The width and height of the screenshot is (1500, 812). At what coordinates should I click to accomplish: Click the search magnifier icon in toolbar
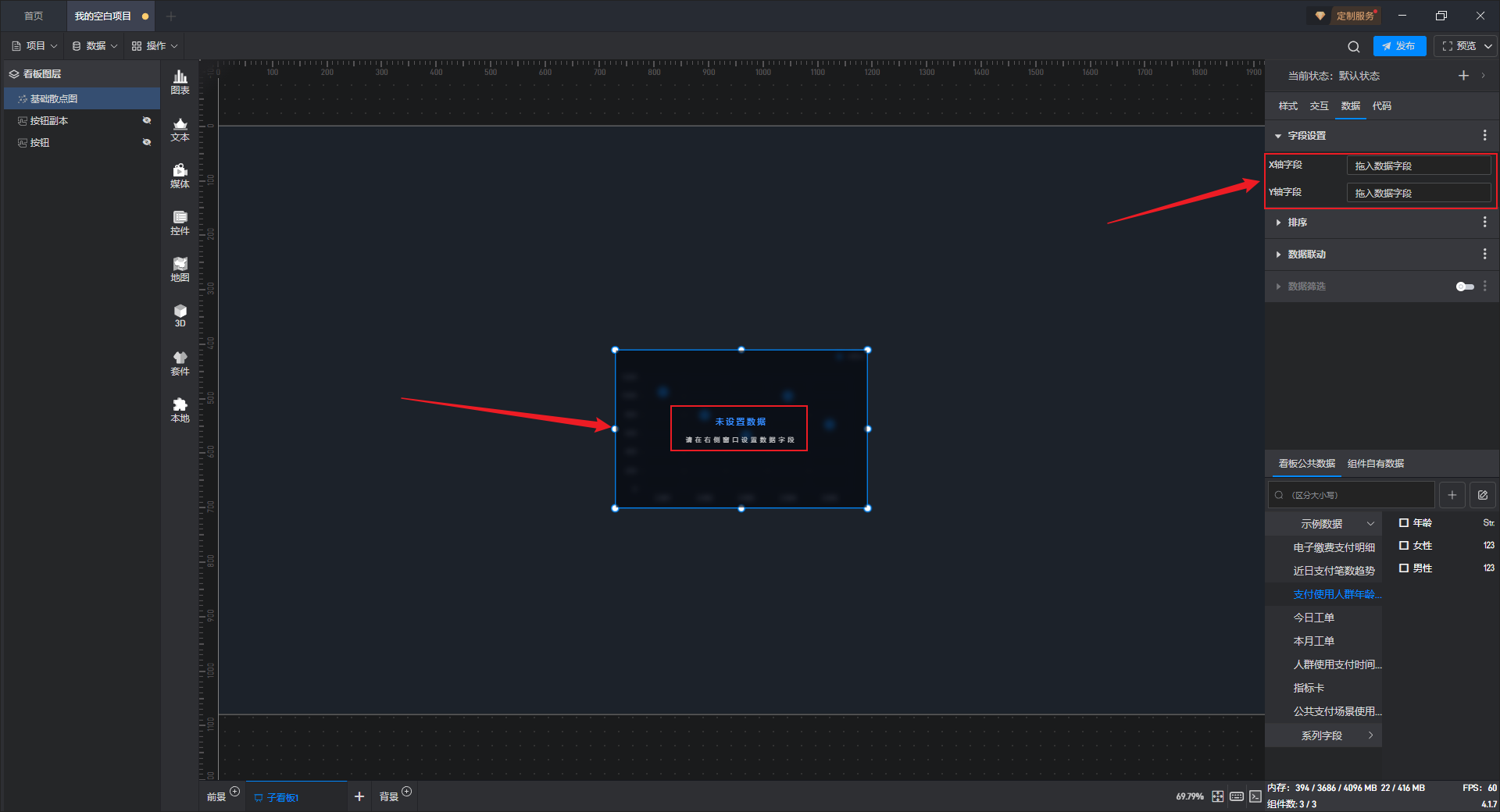pos(1353,46)
